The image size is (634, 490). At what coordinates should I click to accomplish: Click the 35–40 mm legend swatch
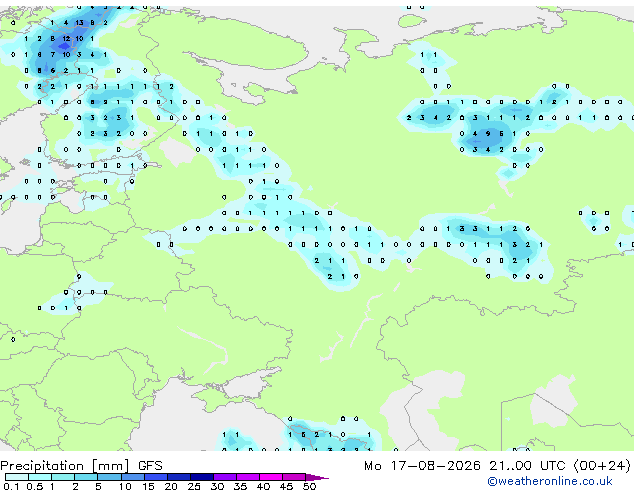[248, 477]
